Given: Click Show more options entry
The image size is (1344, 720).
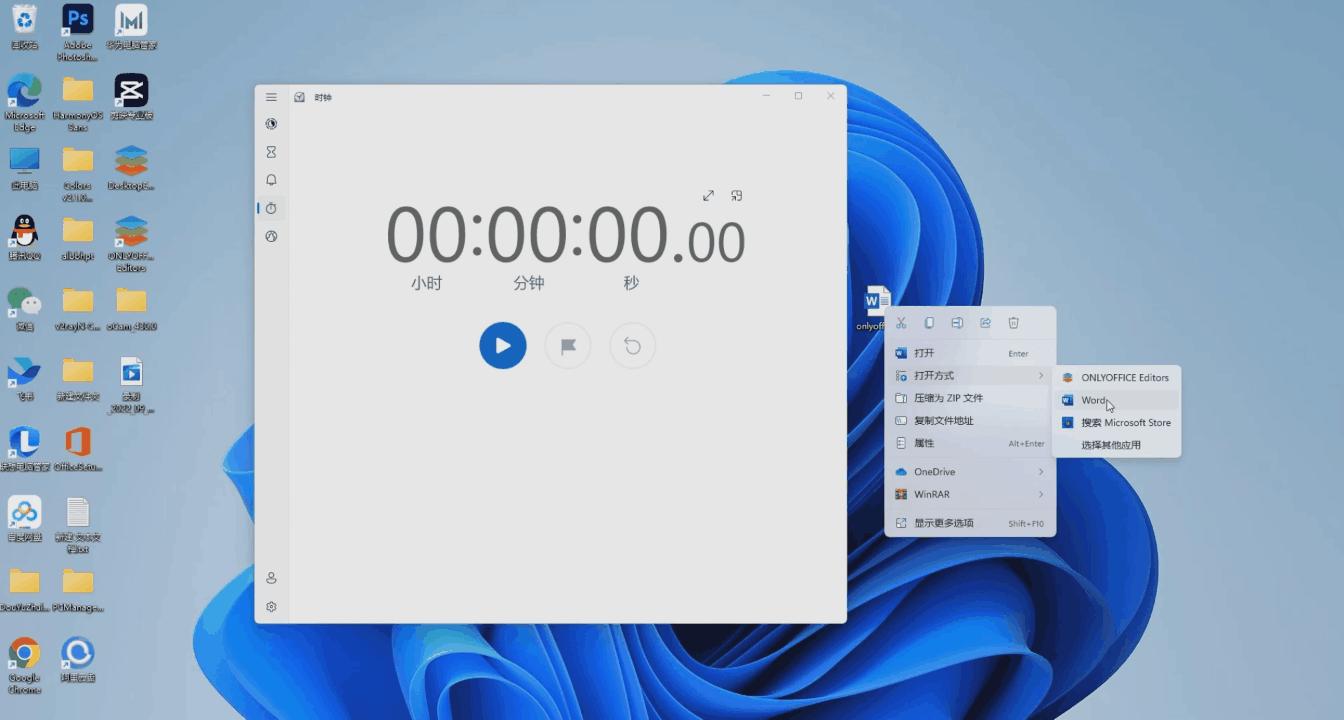Looking at the screenshot, I should coord(943,523).
